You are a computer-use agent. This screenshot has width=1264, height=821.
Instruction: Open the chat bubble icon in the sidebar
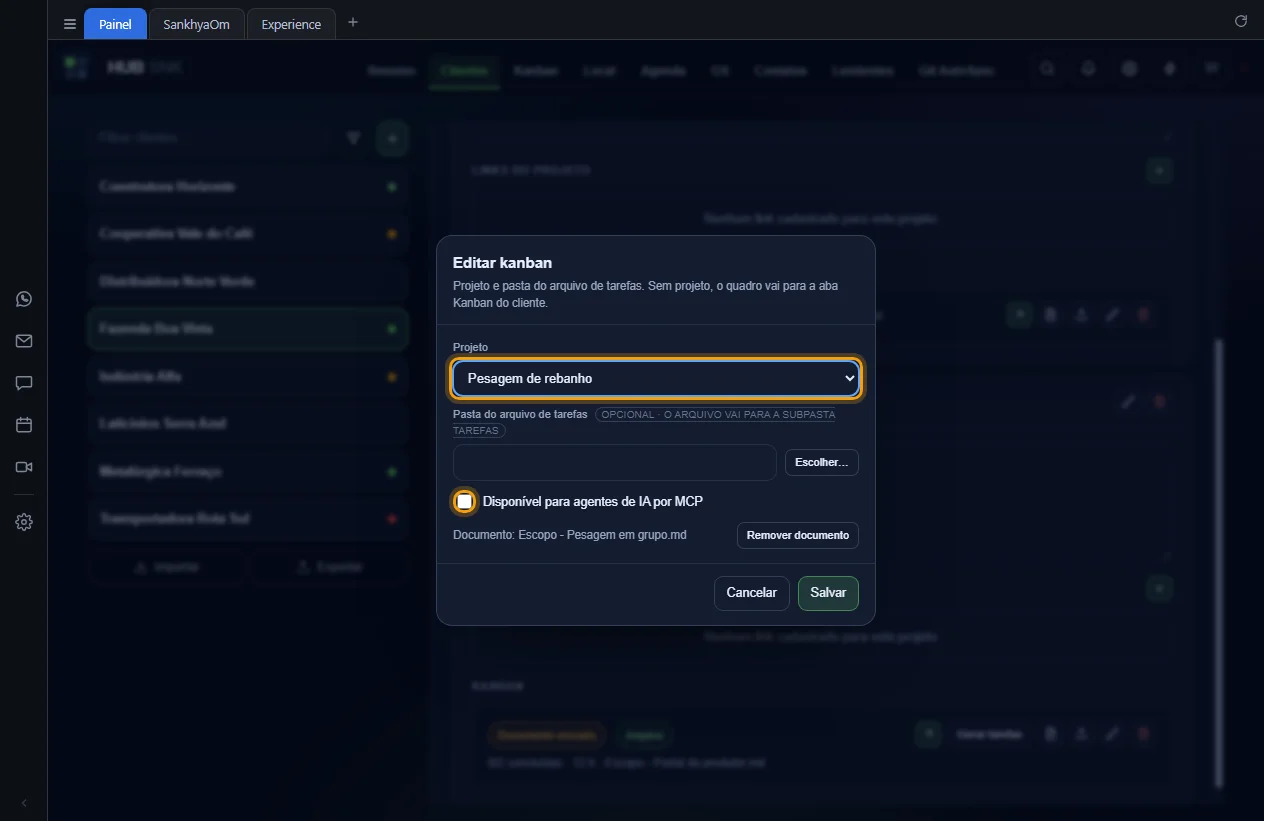pos(24,383)
